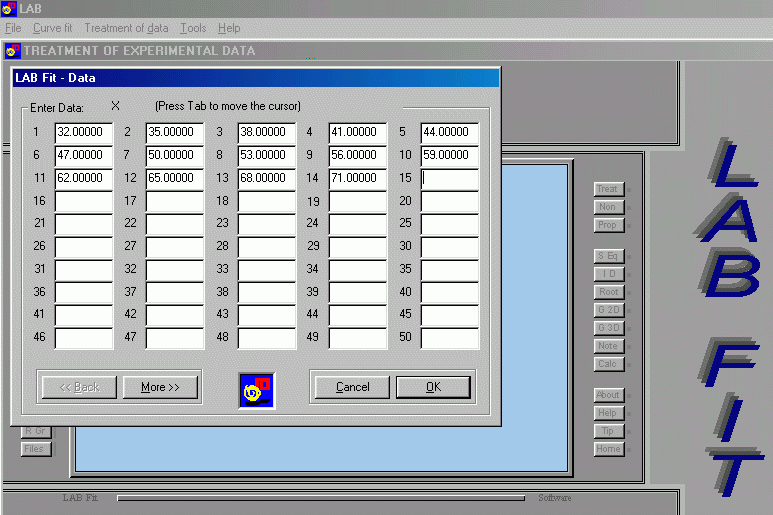The height and width of the screenshot is (515, 773).
Task: Click the side Help toolbar button
Action: point(609,413)
